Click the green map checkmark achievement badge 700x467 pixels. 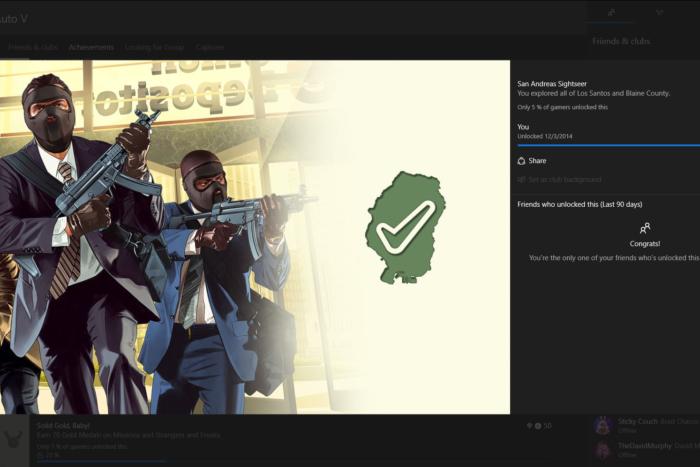click(x=405, y=228)
